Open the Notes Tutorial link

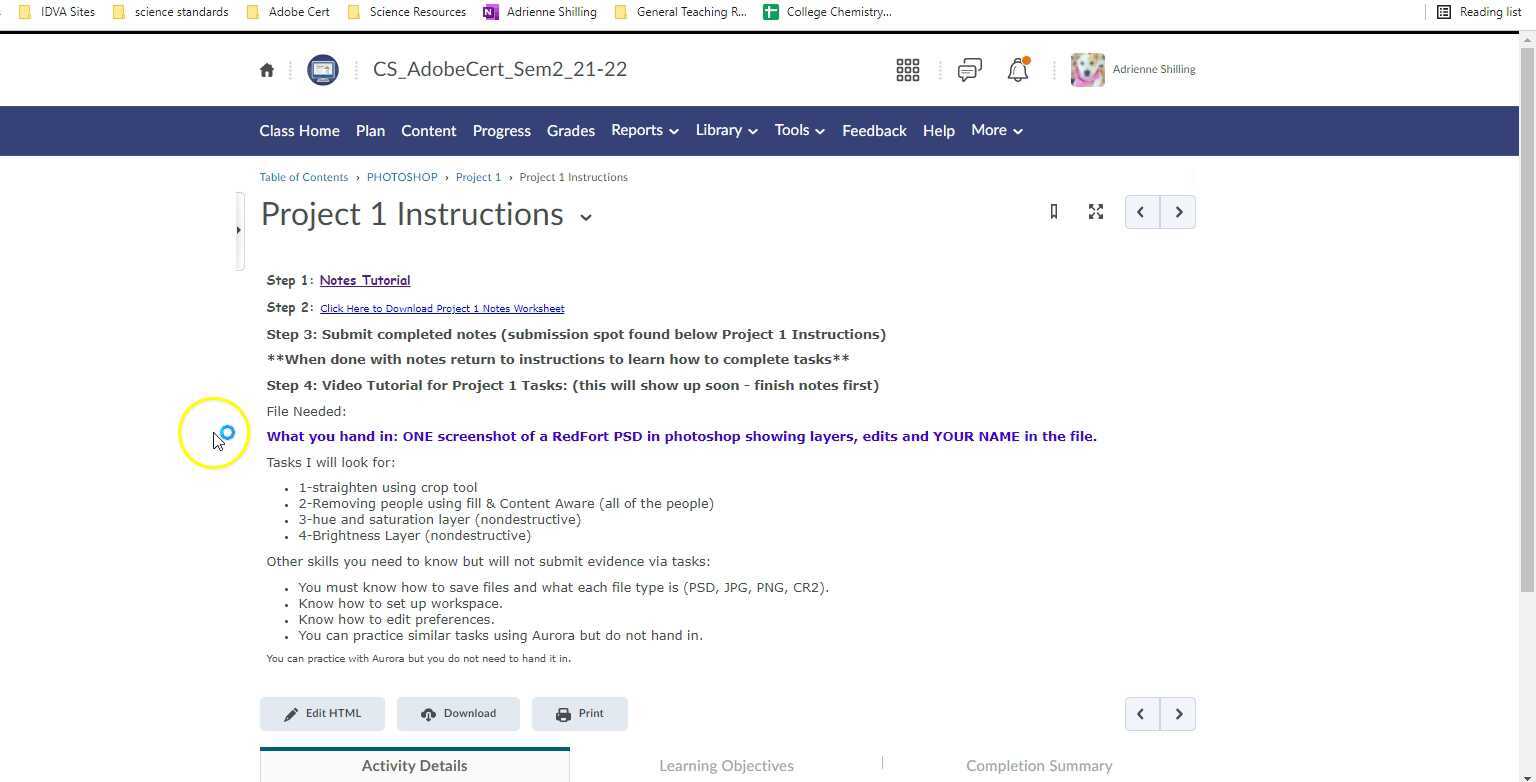[364, 280]
